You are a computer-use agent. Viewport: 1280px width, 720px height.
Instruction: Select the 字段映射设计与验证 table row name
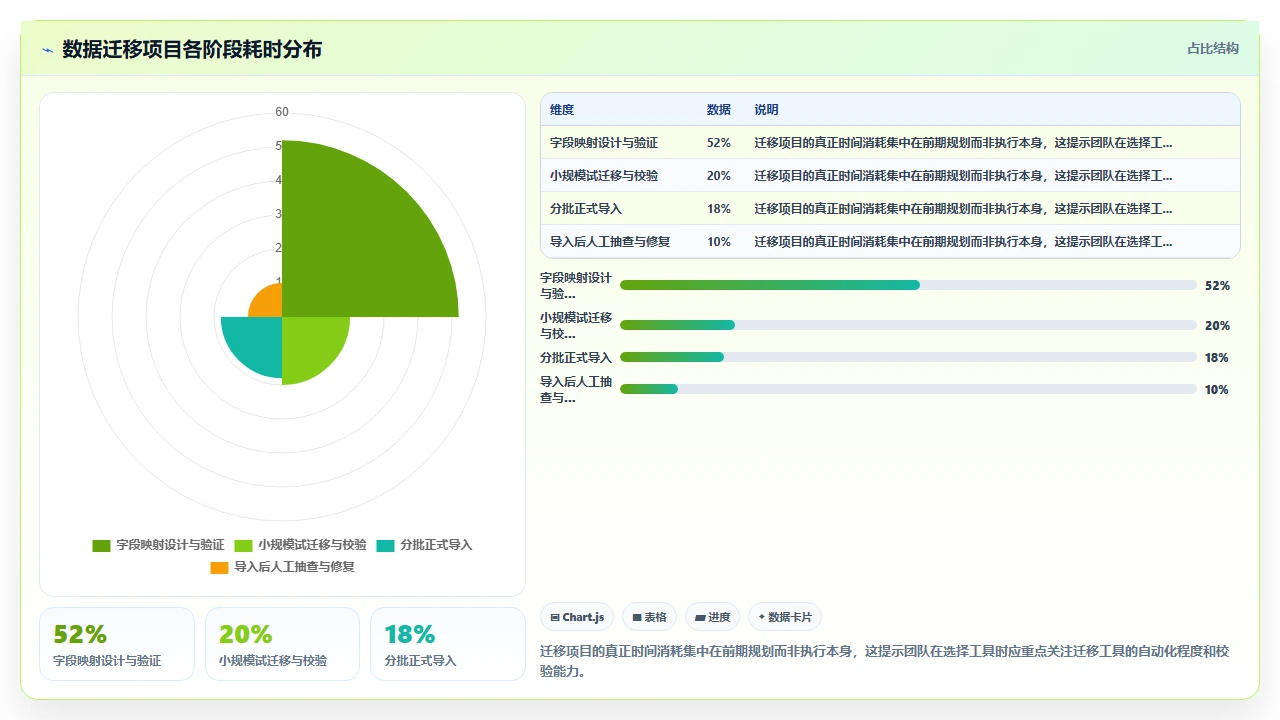604,143
